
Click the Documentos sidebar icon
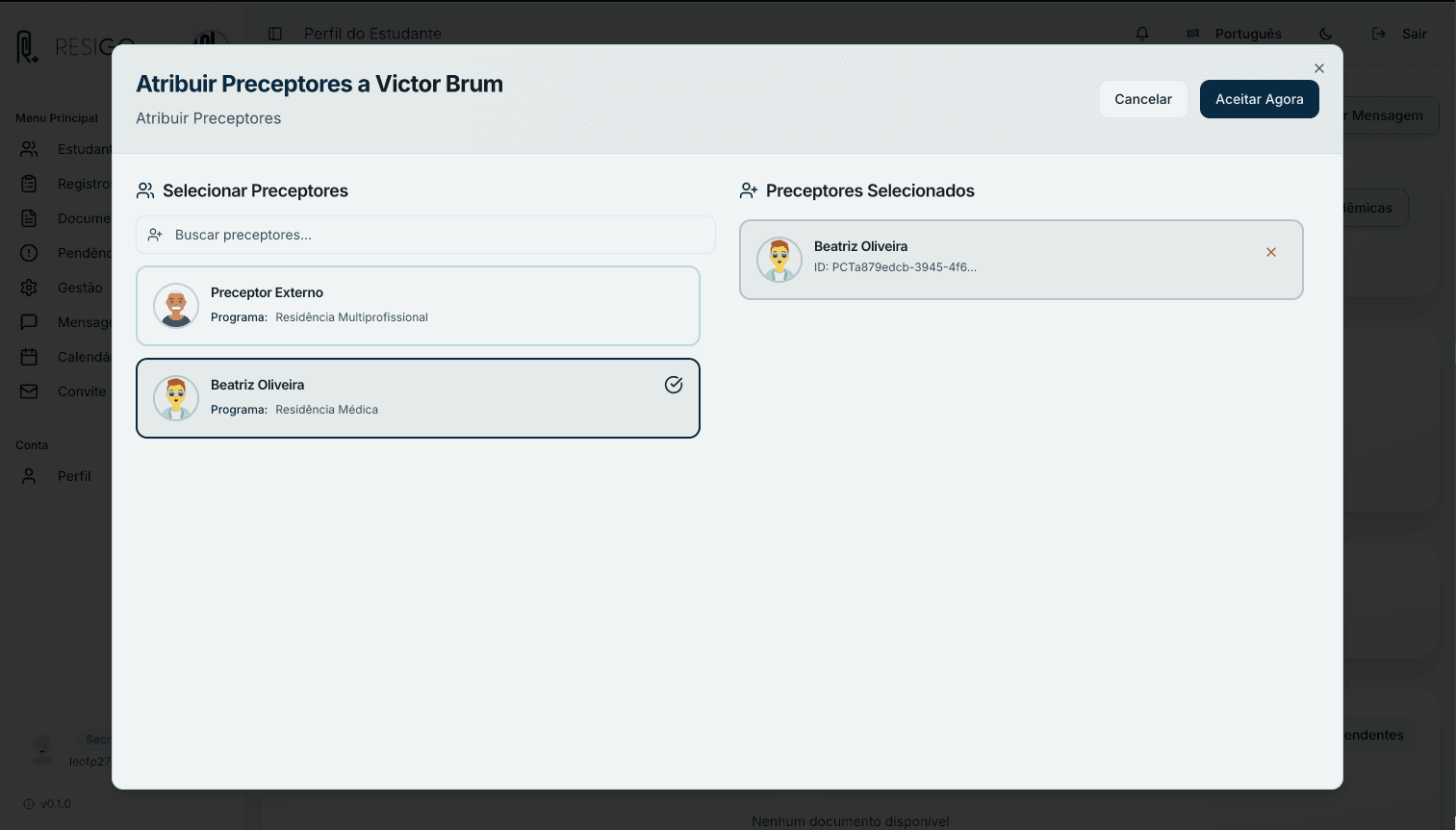tap(29, 218)
